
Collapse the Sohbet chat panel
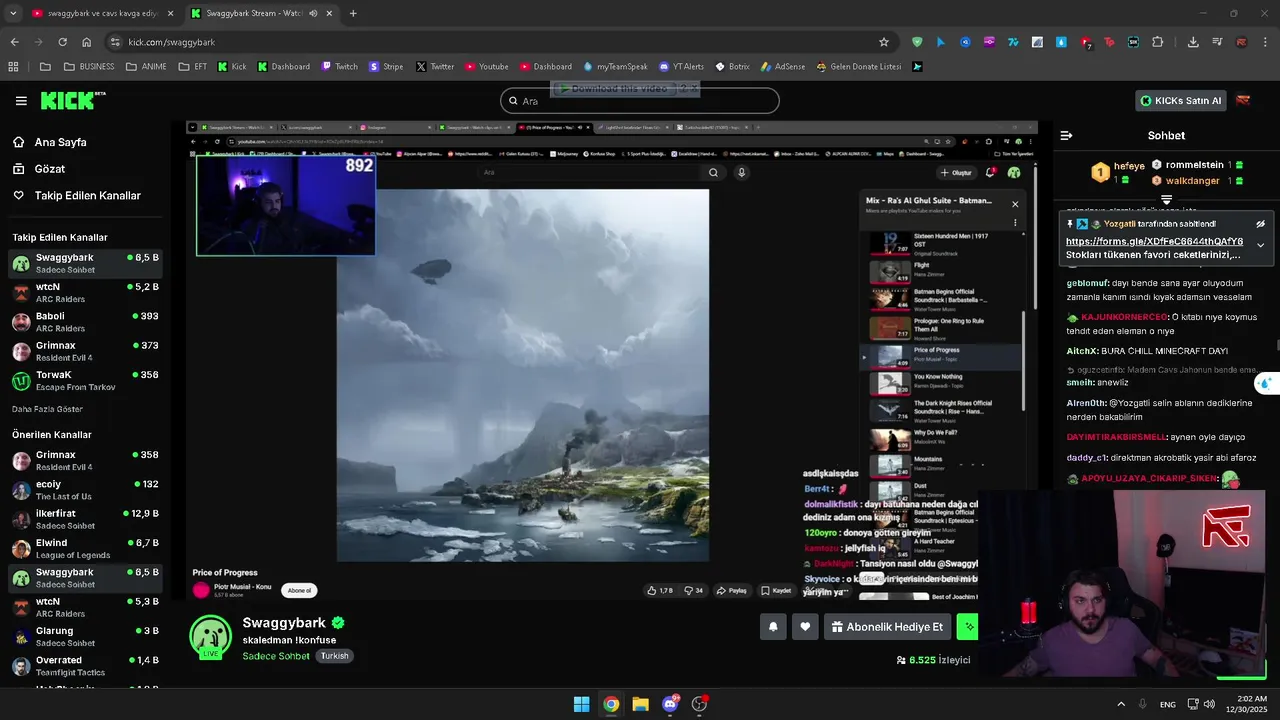pyautogui.click(x=1066, y=135)
